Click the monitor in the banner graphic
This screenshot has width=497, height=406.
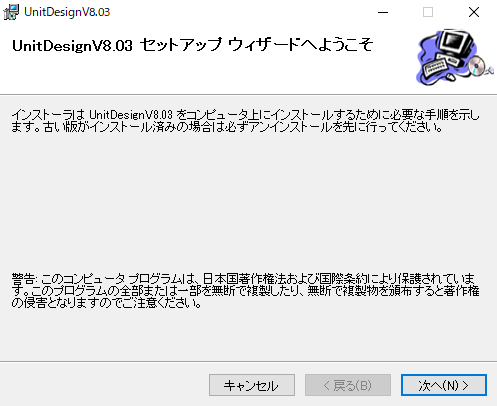(456, 43)
